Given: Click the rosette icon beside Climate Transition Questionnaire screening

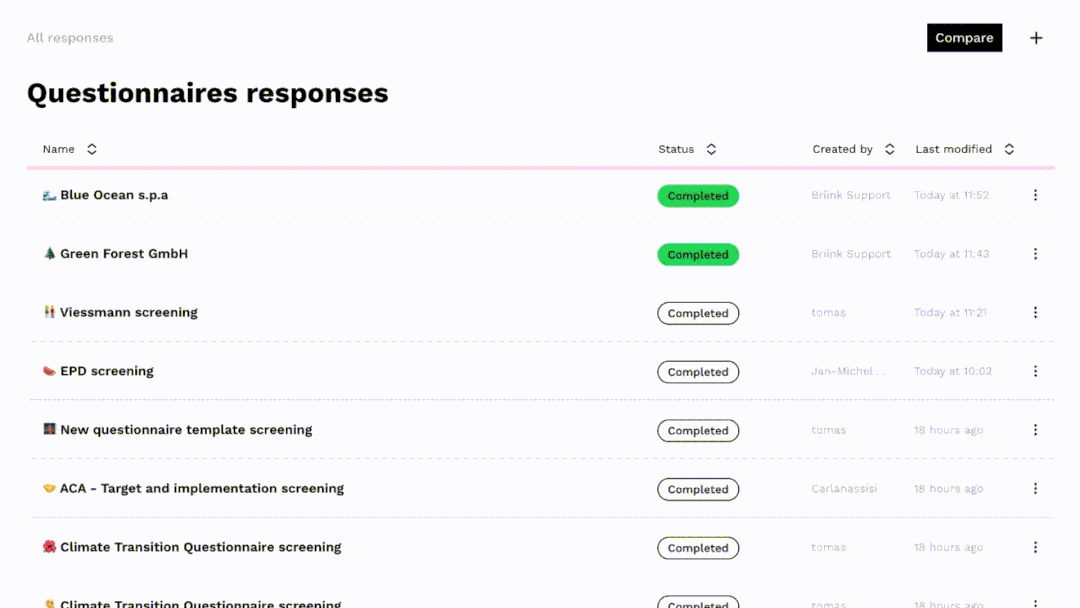Looking at the screenshot, I should pos(49,547).
